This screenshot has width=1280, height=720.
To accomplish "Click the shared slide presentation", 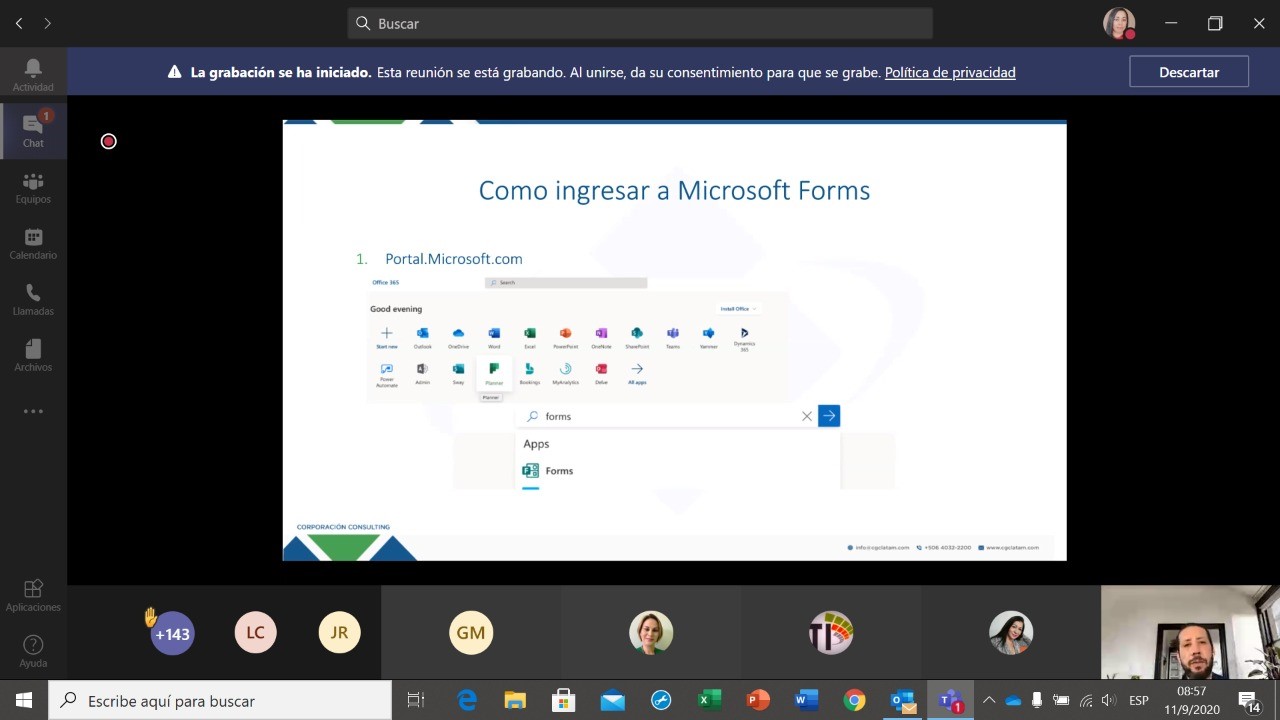I will click(x=674, y=340).
